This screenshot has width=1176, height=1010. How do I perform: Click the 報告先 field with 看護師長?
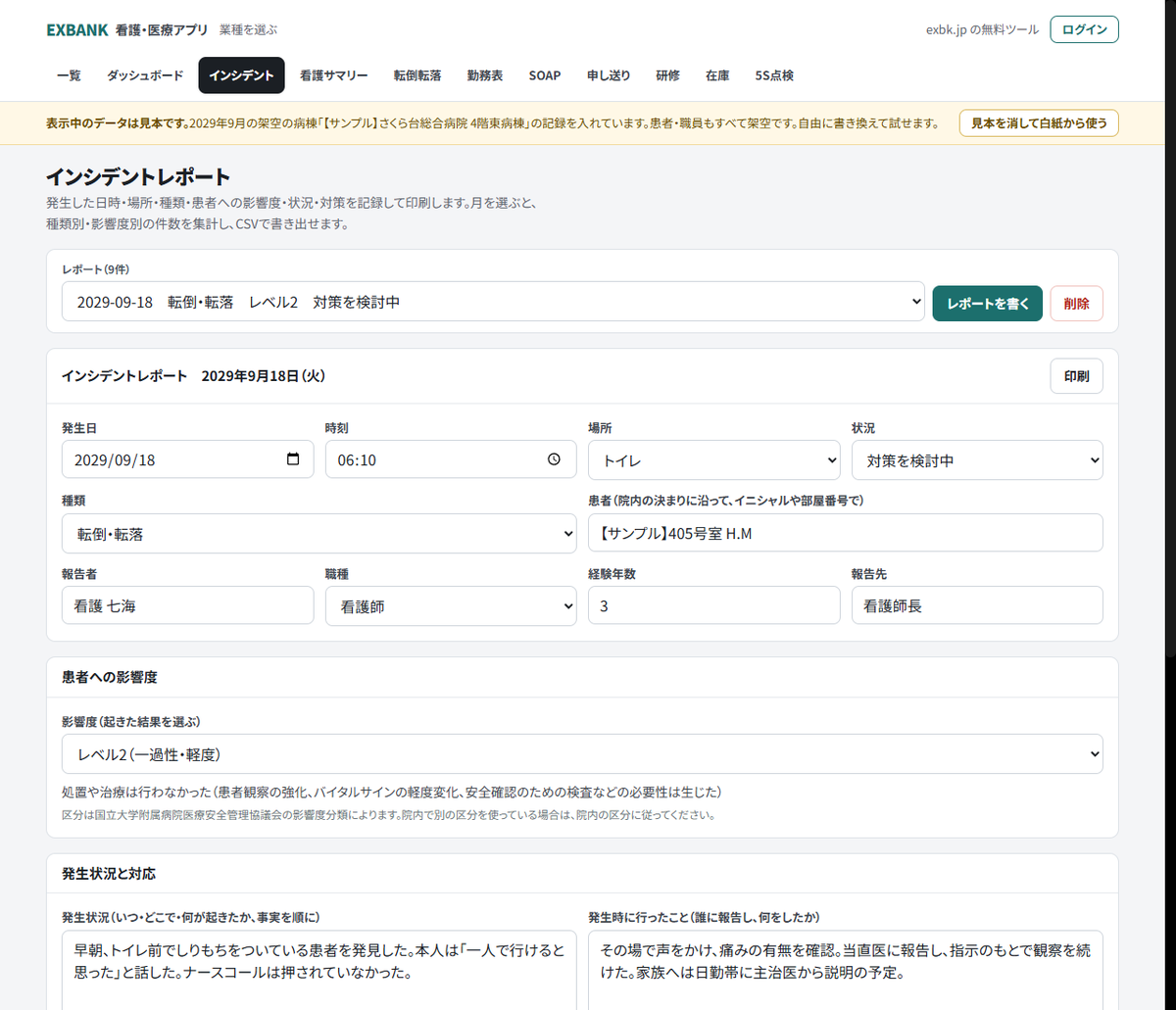point(977,605)
